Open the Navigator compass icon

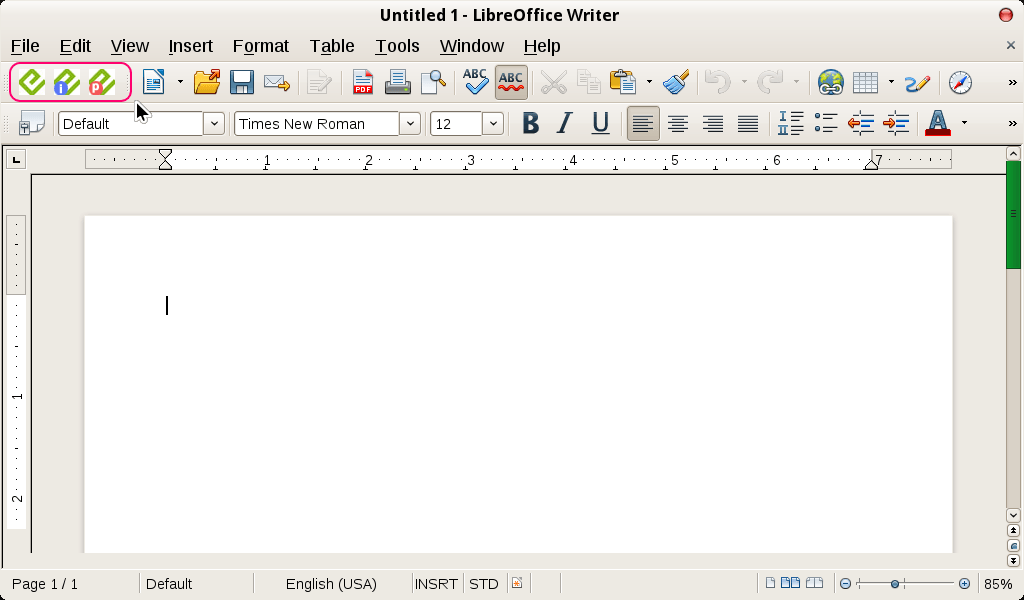[961, 82]
